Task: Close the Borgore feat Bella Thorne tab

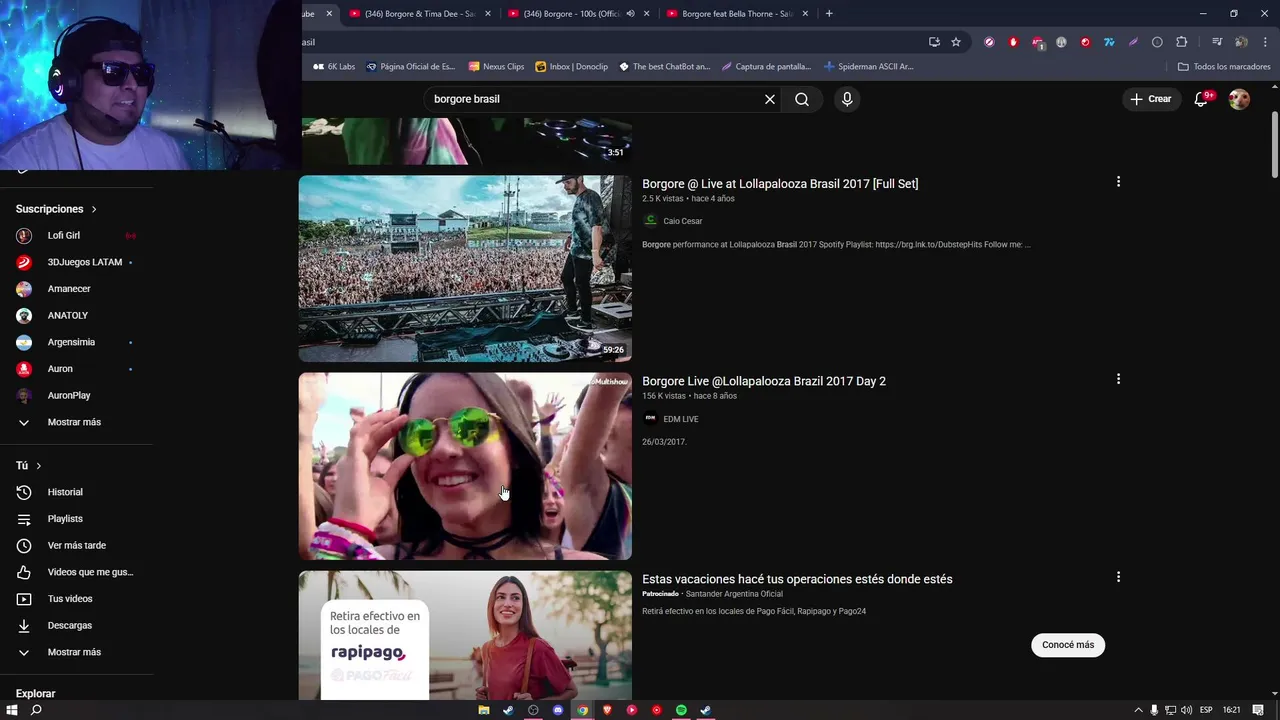Action: 805,14
